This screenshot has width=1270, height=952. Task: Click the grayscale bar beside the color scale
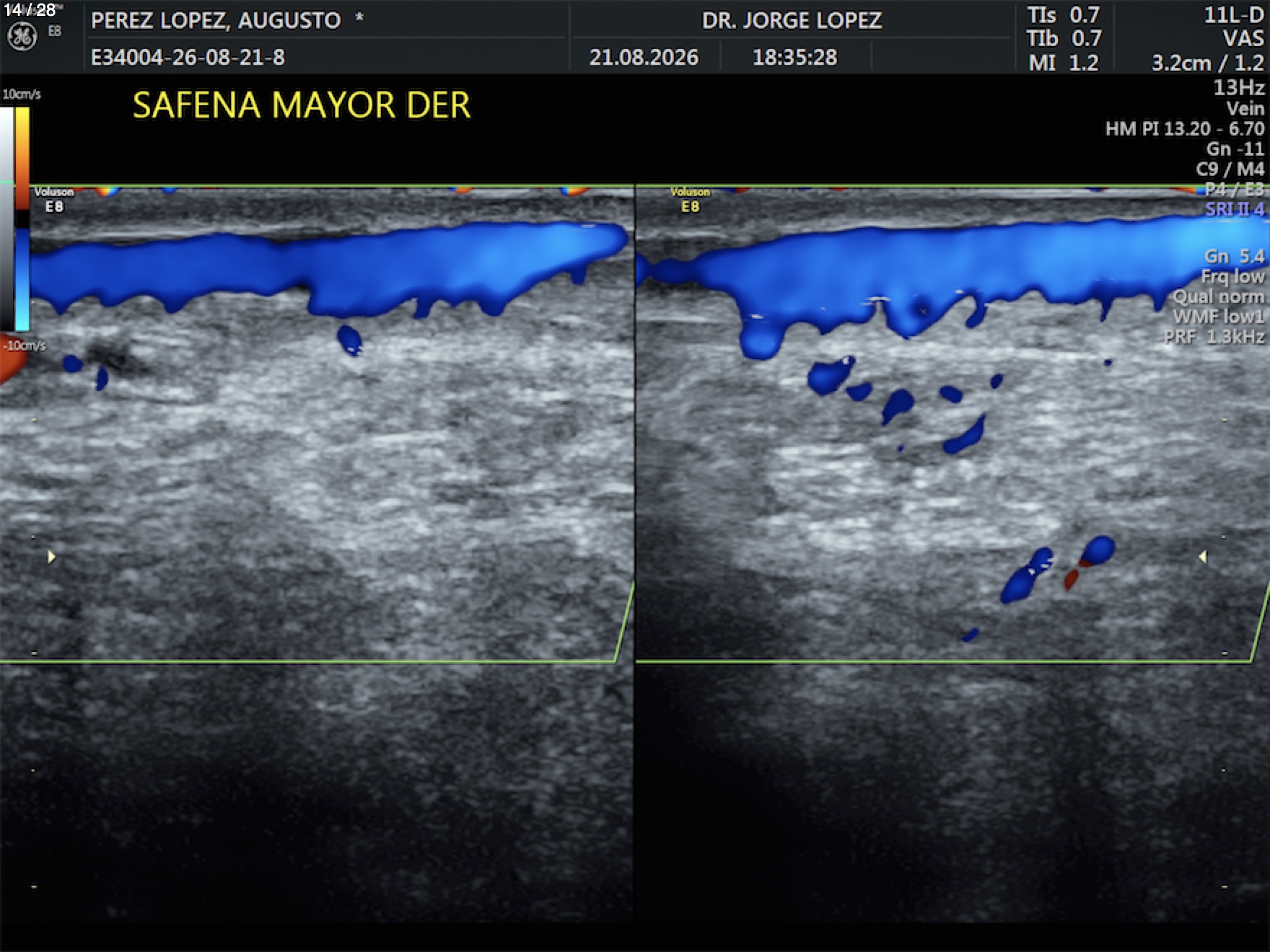[6, 219]
